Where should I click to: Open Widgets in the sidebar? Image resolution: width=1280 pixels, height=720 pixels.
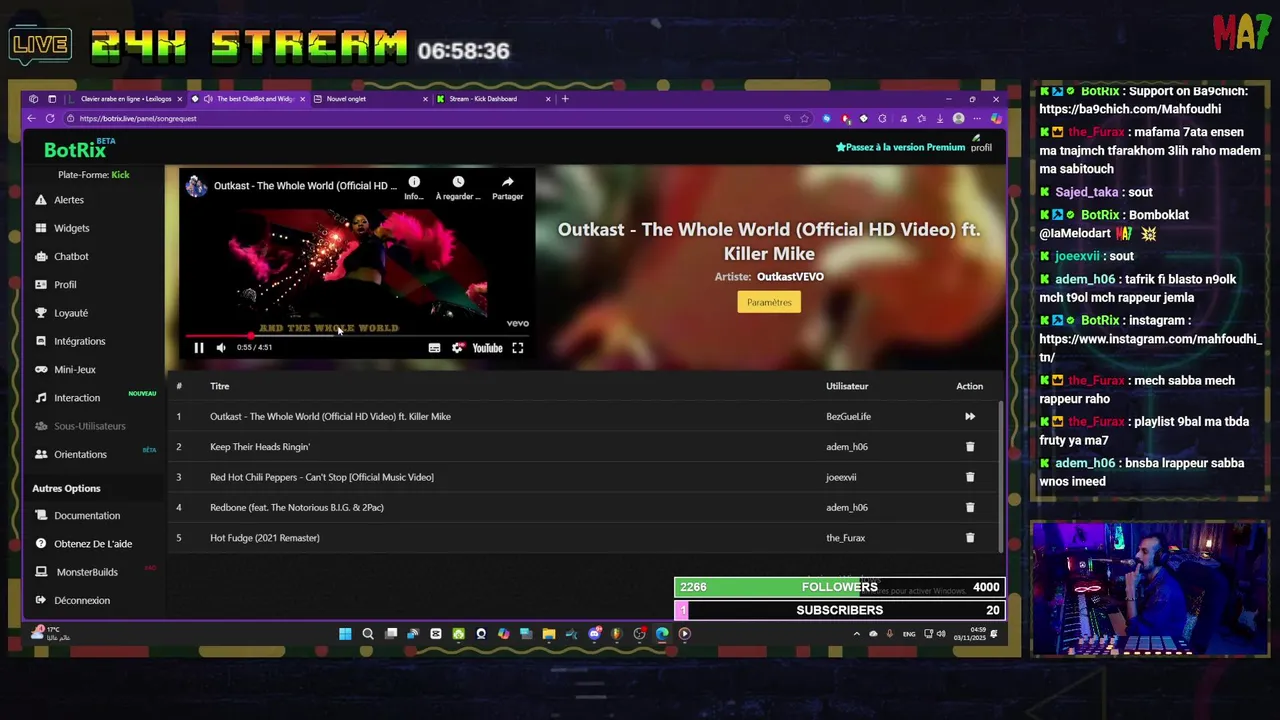coord(71,228)
